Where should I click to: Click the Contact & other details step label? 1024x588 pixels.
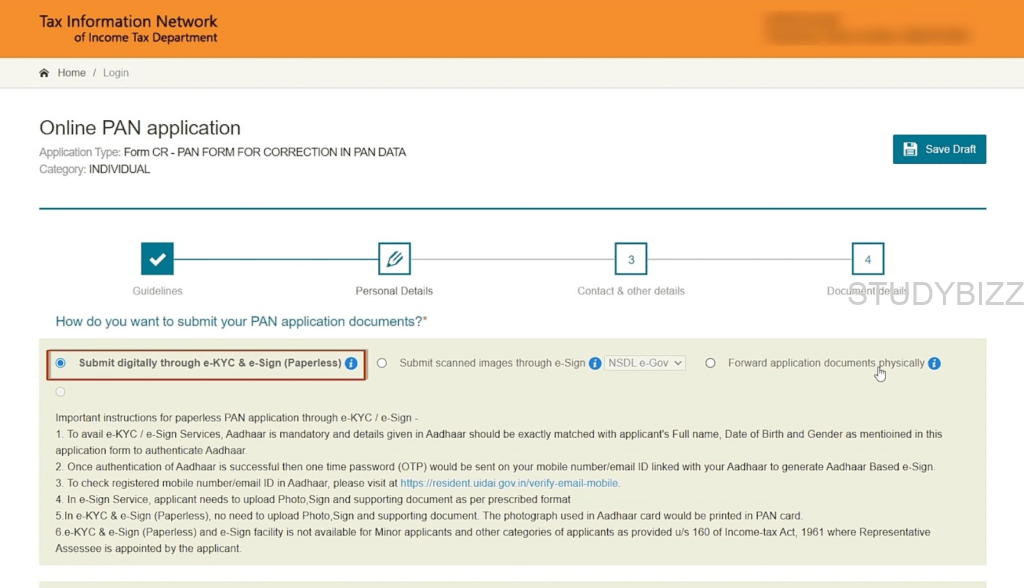pyautogui.click(x=631, y=291)
